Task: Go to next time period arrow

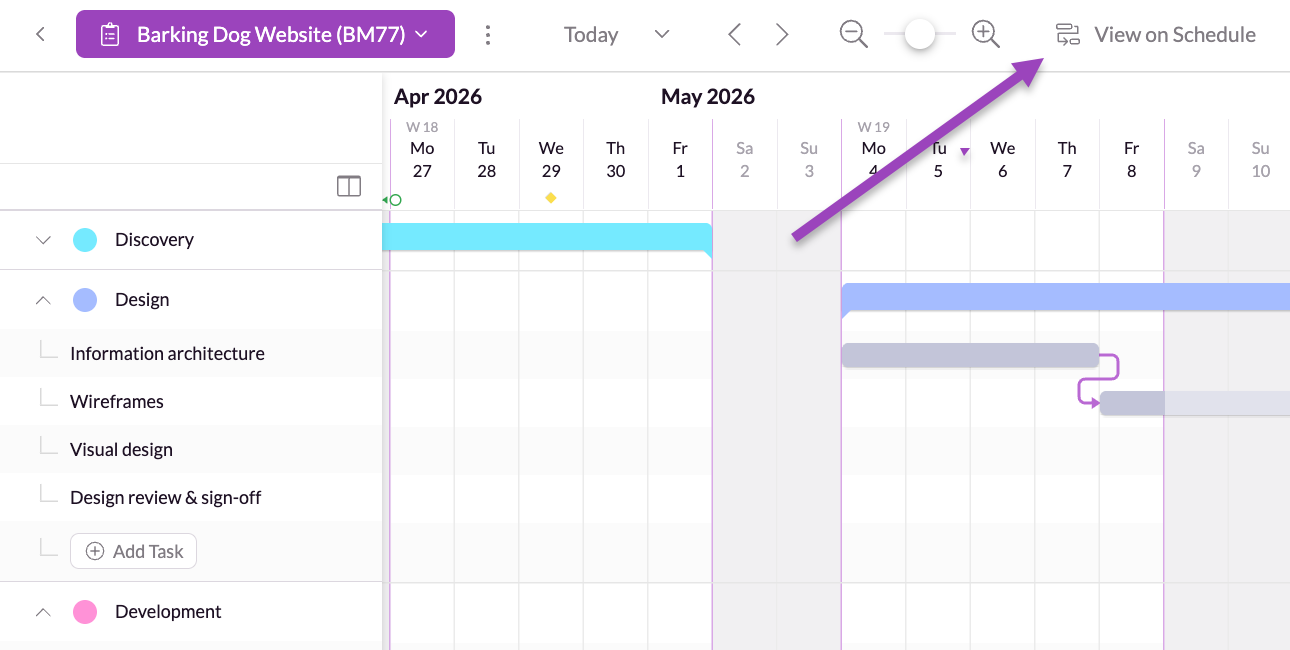Action: point(782,35)
